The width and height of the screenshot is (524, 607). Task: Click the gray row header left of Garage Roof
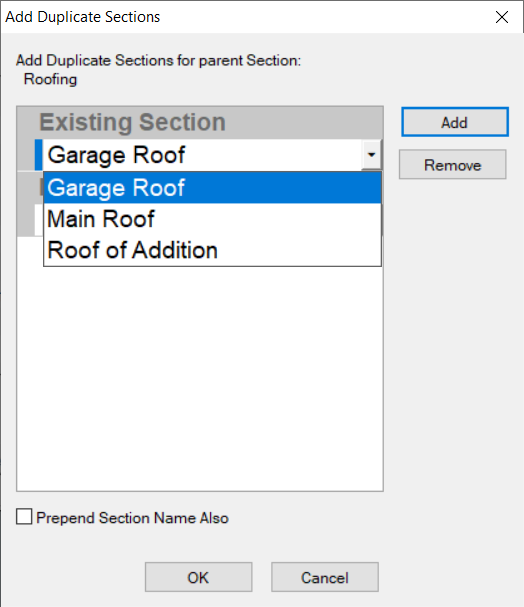tap(26, 155)
